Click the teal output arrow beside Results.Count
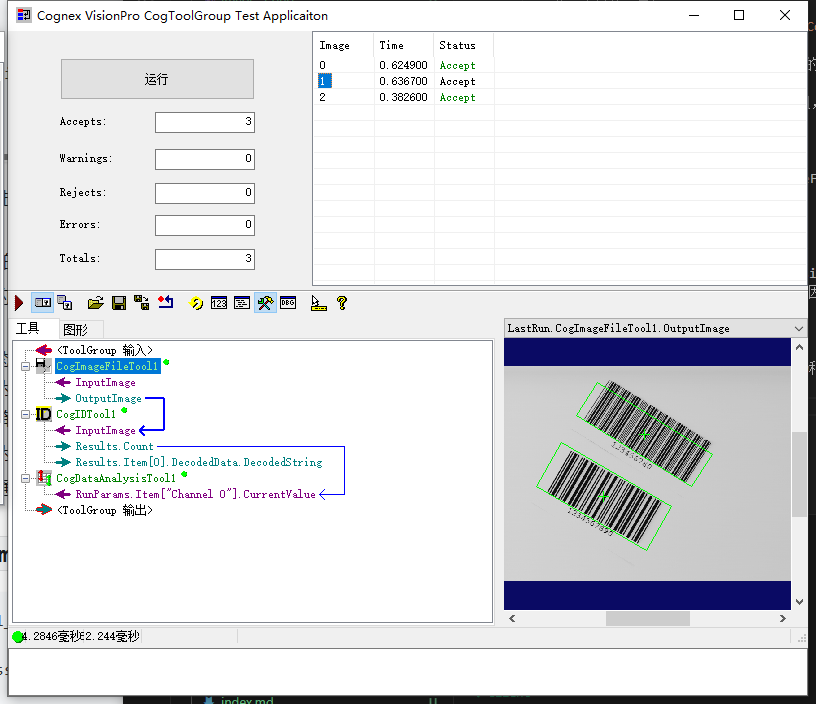Screen dimensions: 816x704 pos(63,446)
